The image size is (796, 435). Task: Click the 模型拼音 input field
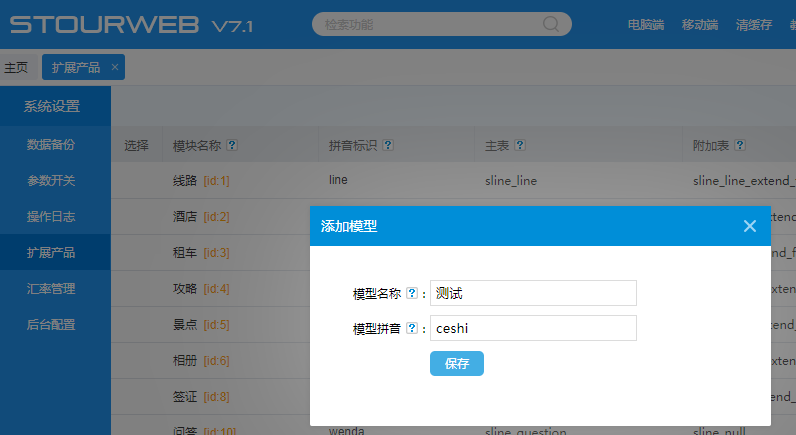pos(533,328)
